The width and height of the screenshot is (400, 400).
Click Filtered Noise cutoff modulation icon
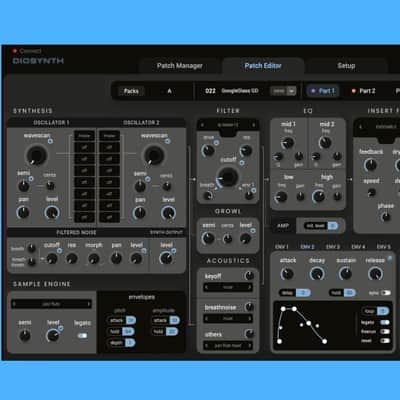coord(59,250)
